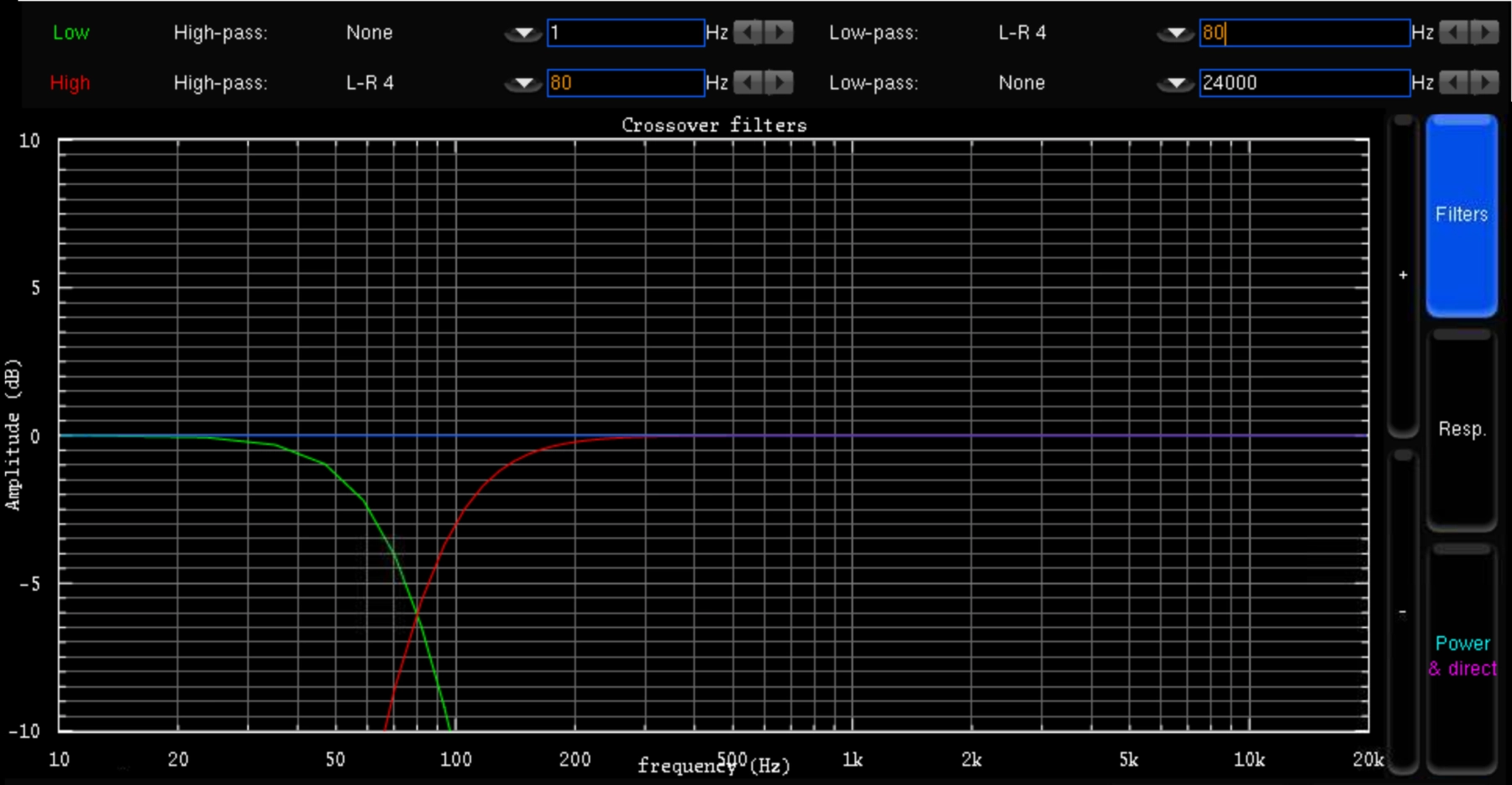
Task: Click the left stepper arrow beside the 1 Hz field
Action: coord(746,33)
